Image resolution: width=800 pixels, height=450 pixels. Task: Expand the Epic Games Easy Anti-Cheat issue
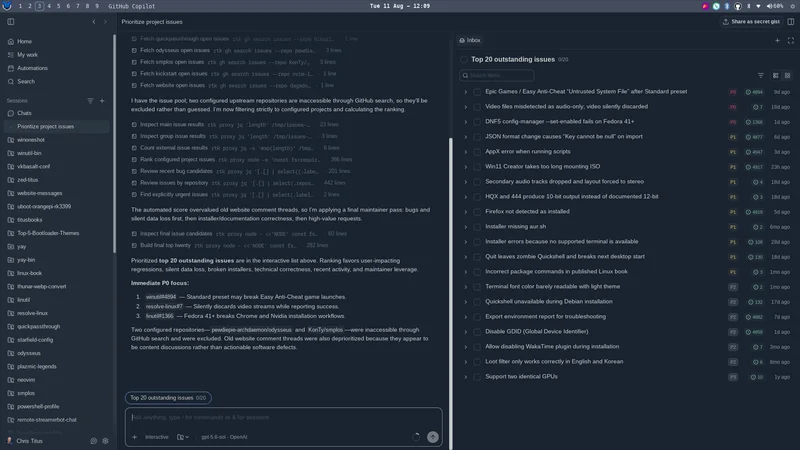(465, 92)
